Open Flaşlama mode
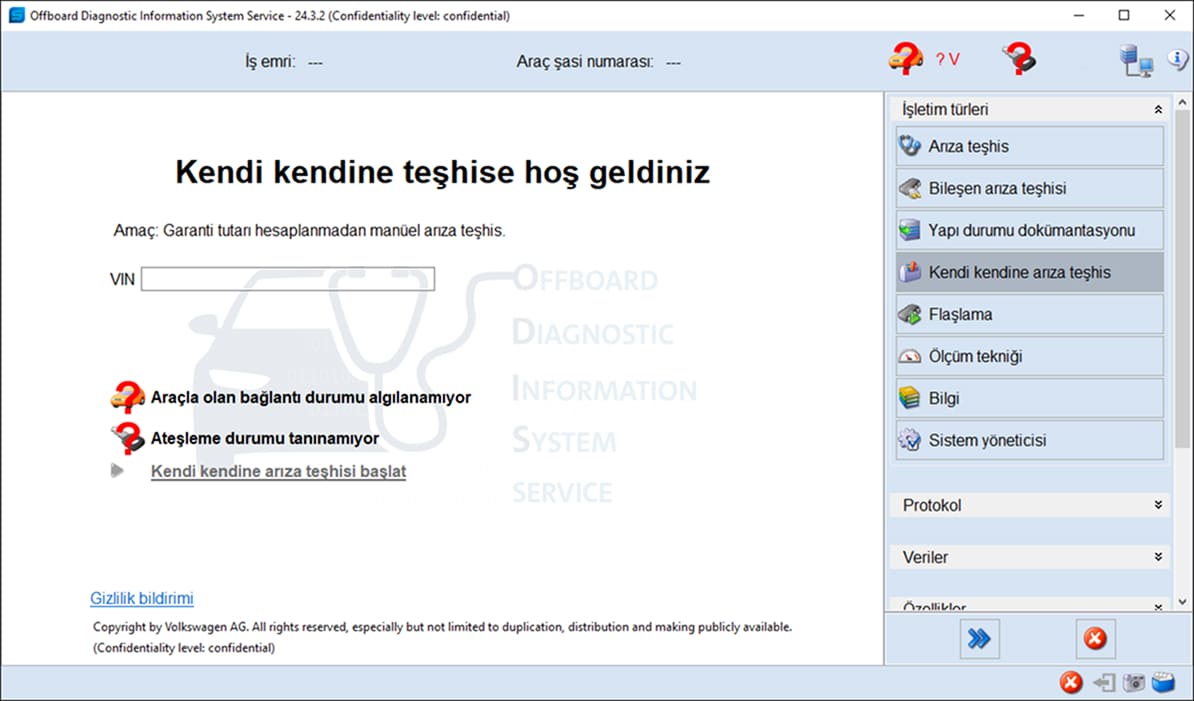 [x=1030, y=314]
